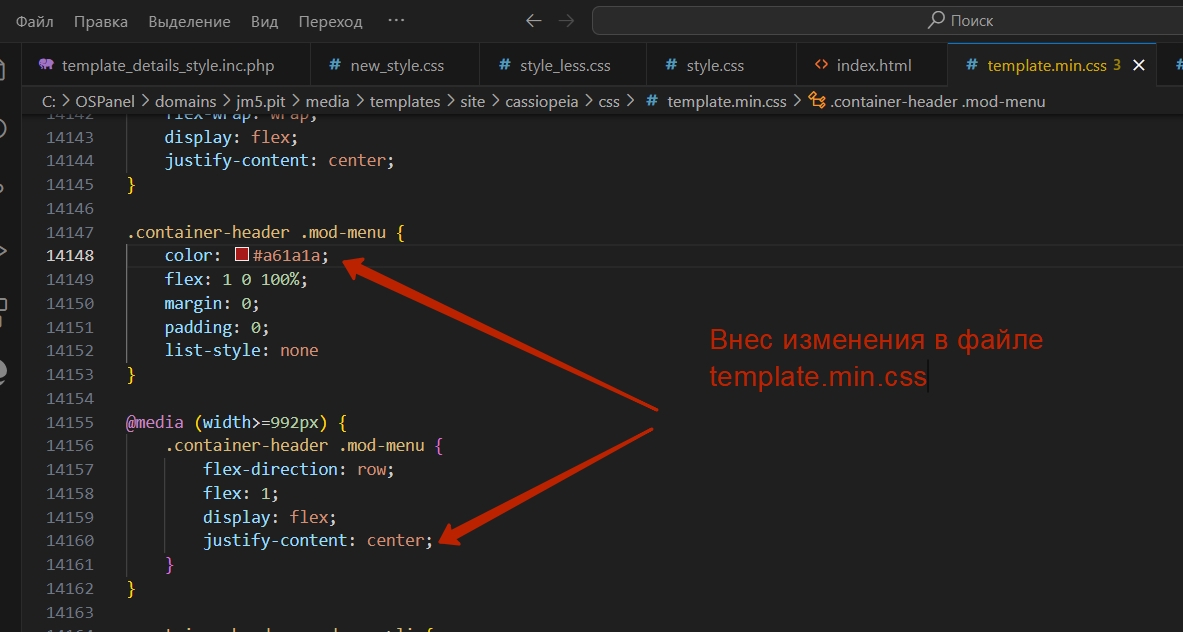Viewport: 1183px width, 632px height.
Task: Click the HTML icon on index.html tab
Action: (x=821, y=65)
